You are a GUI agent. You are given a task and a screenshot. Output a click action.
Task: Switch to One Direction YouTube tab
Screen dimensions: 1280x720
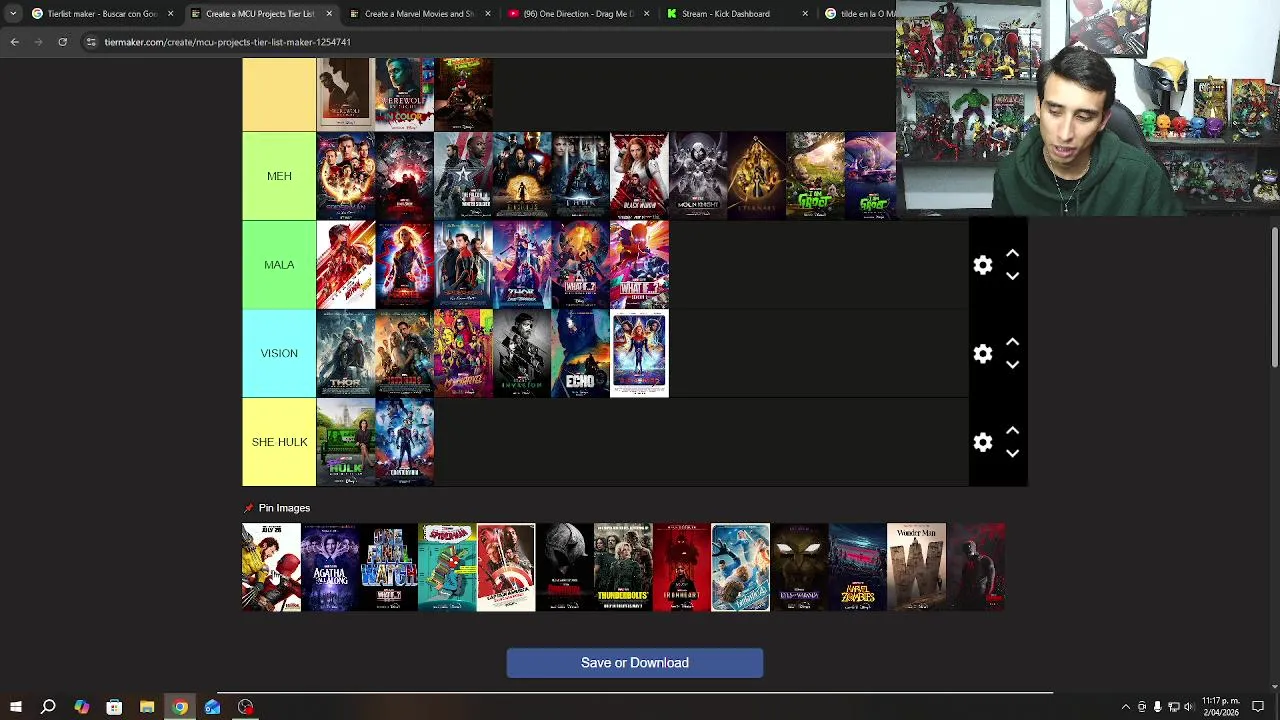(578, 14)
